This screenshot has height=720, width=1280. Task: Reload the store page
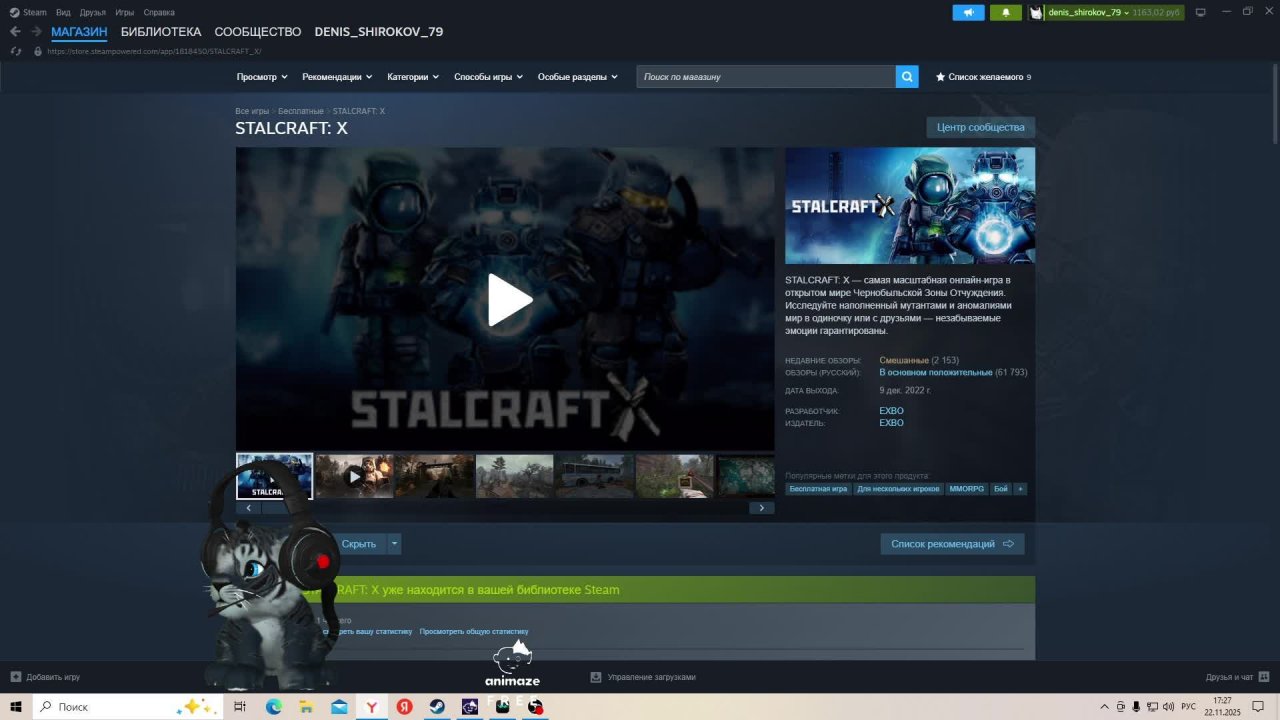pyautogui.click(x=16, y=51)
